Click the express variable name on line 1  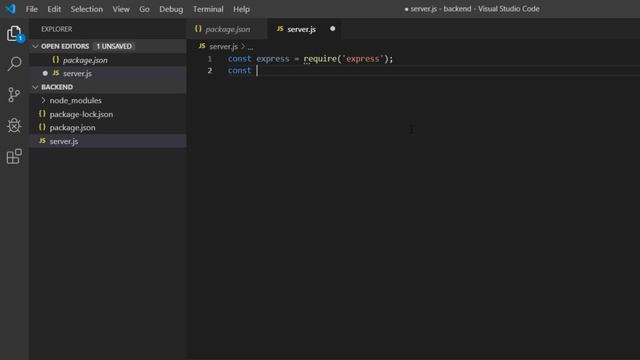click(273, 59)
